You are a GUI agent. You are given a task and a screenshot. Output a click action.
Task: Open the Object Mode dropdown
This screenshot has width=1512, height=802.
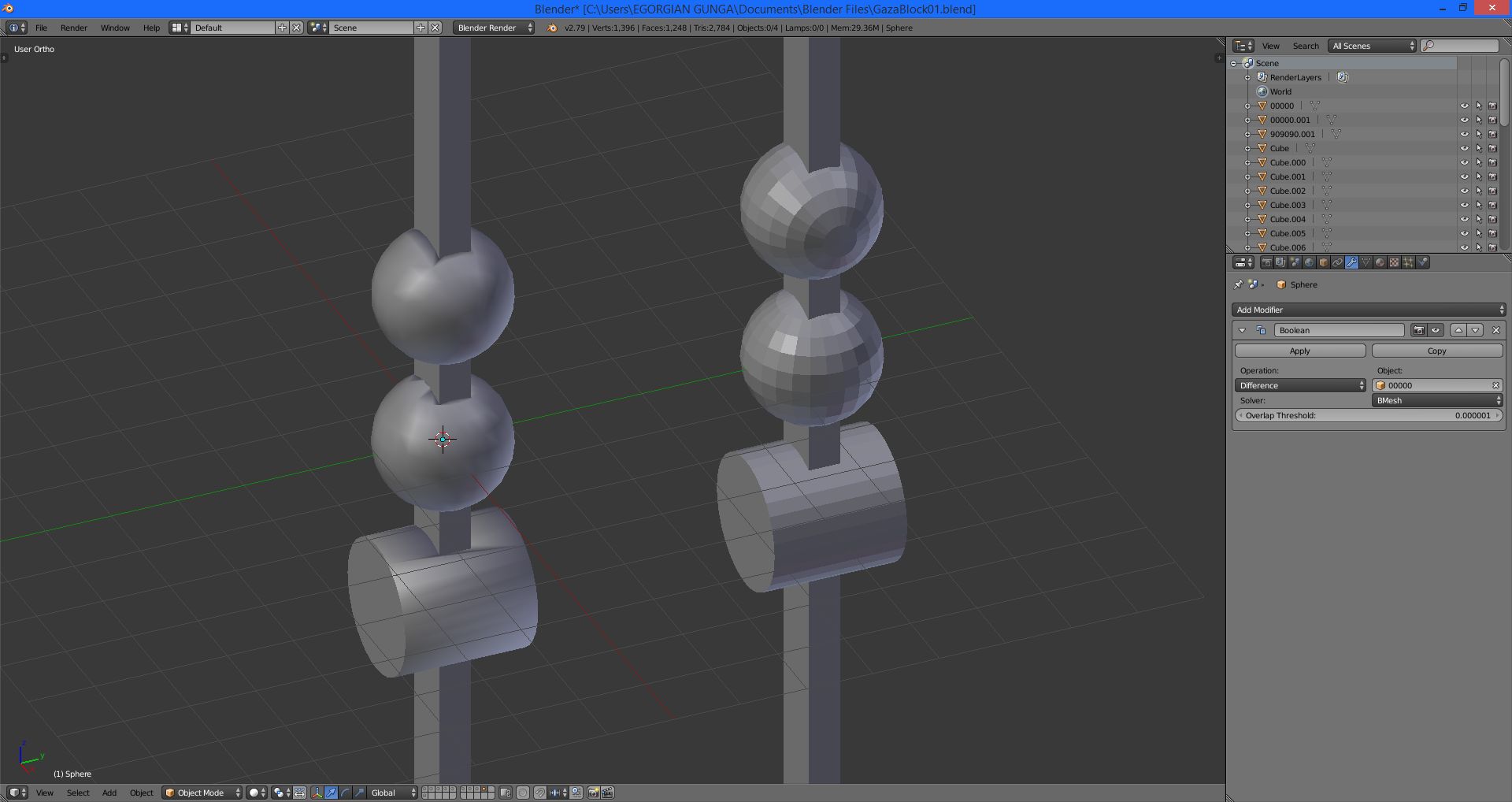coord(202,793)
